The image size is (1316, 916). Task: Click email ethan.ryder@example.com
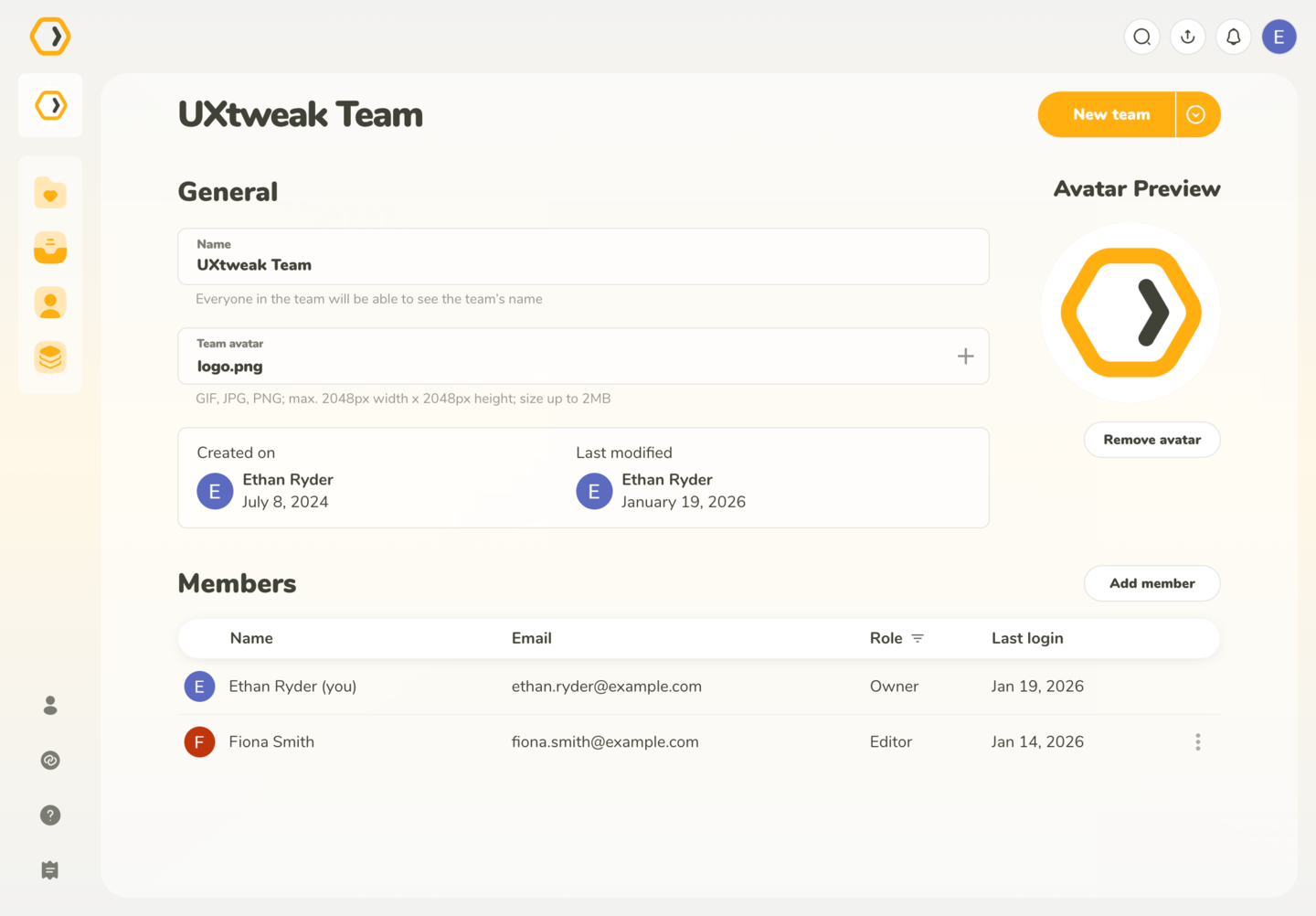(x=607, y=687)
